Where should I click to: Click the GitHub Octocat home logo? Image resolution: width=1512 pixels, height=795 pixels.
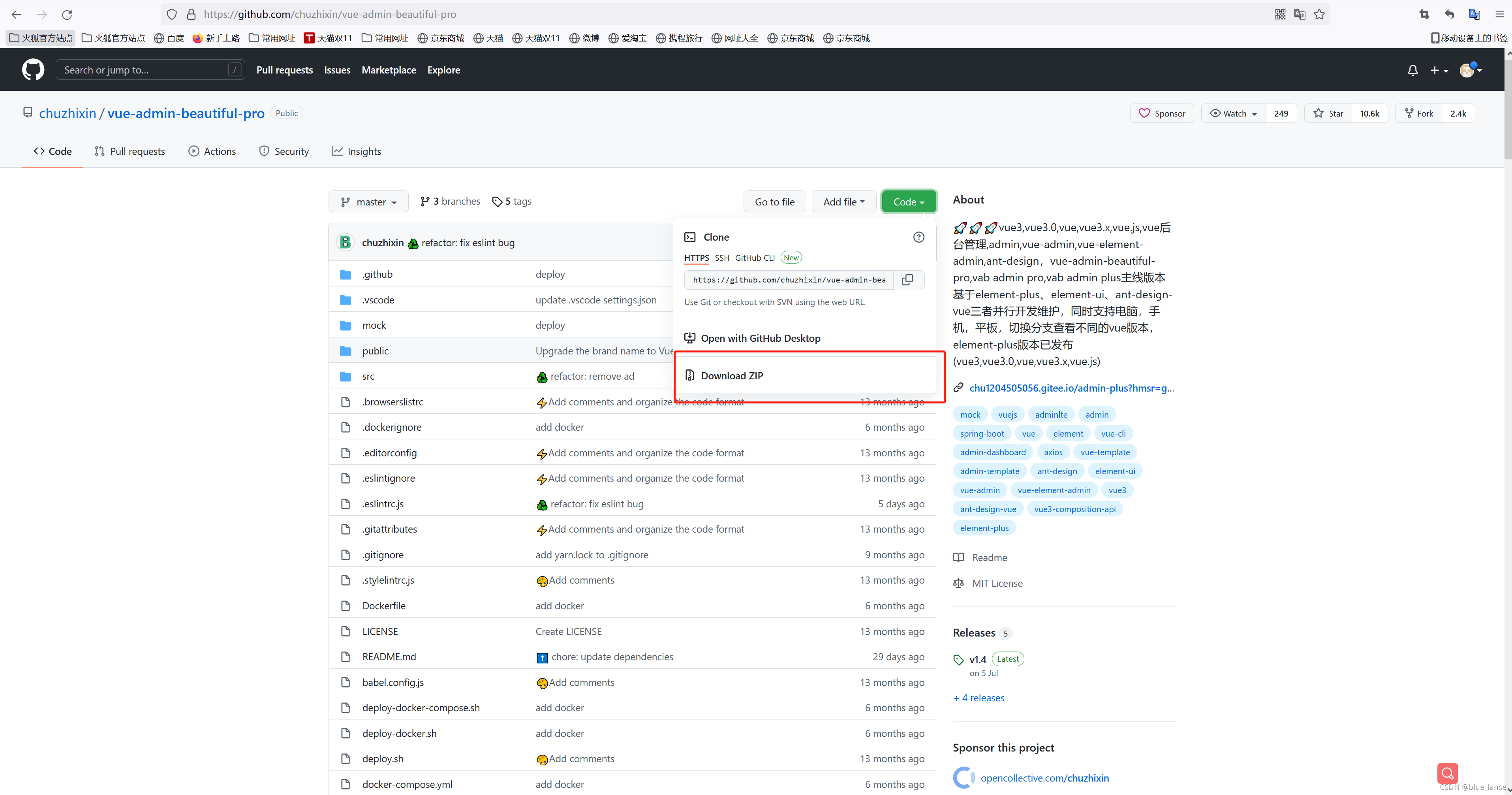[x=33, y=70]
